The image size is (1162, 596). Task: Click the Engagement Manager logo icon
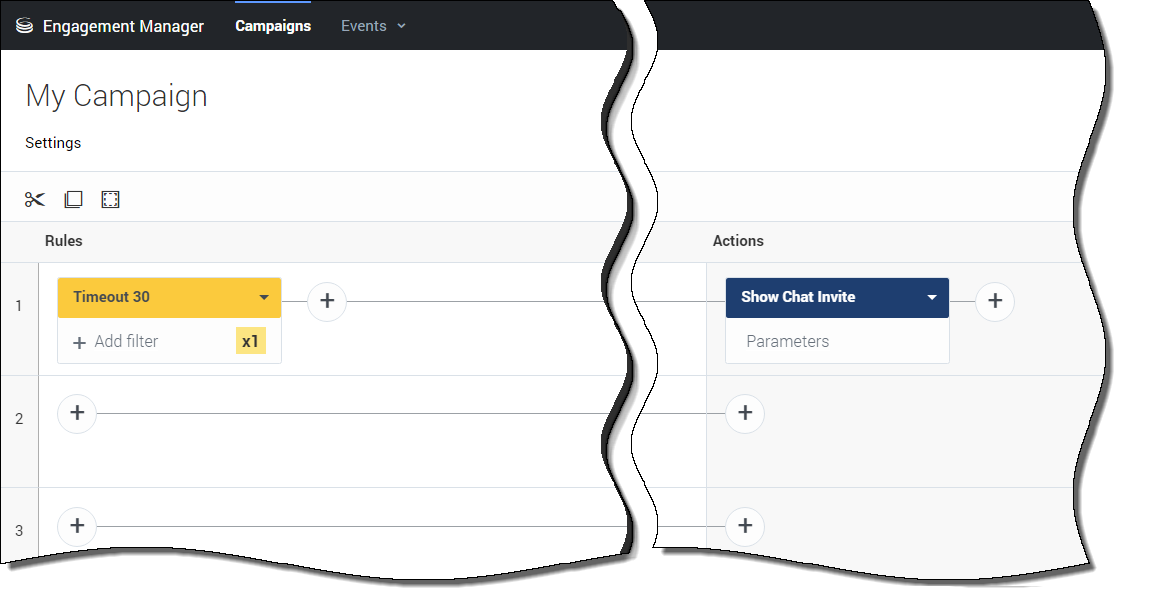(24, 26)
